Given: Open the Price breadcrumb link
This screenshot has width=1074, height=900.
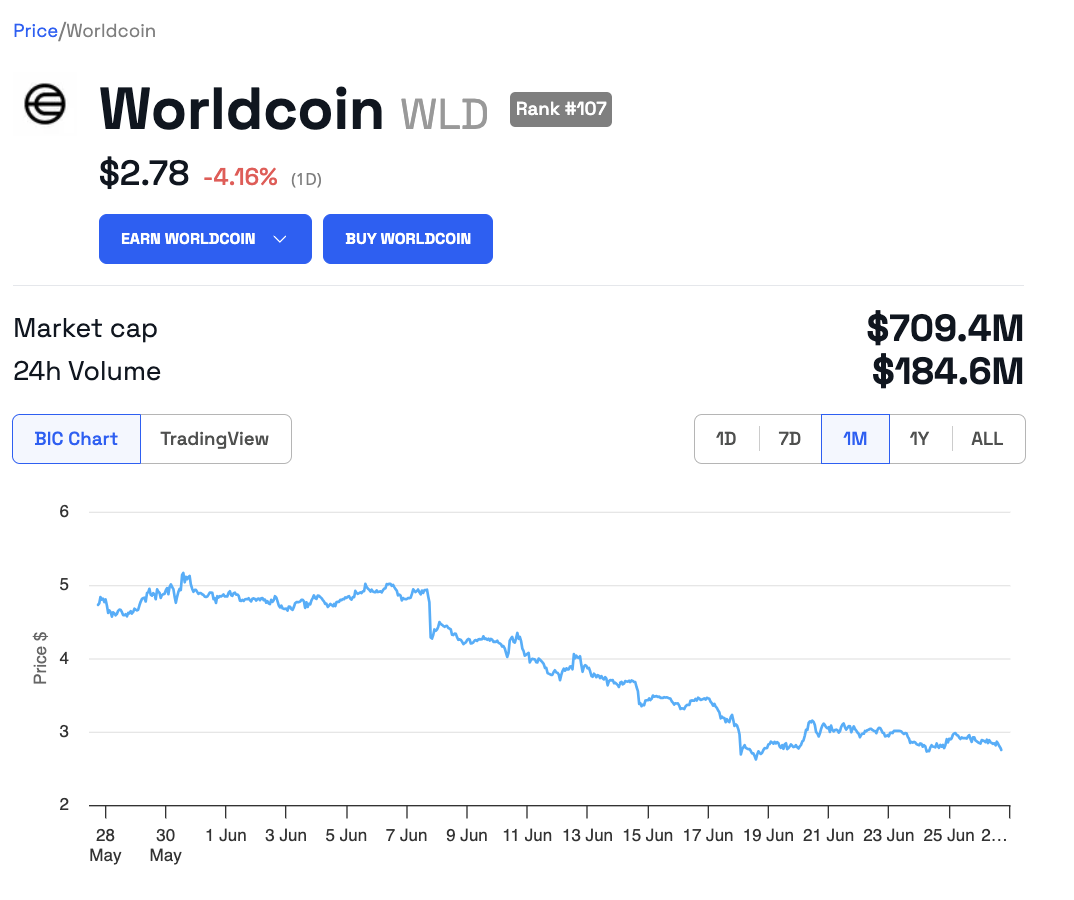Looking at the screenshot, I should coord(35,31).
